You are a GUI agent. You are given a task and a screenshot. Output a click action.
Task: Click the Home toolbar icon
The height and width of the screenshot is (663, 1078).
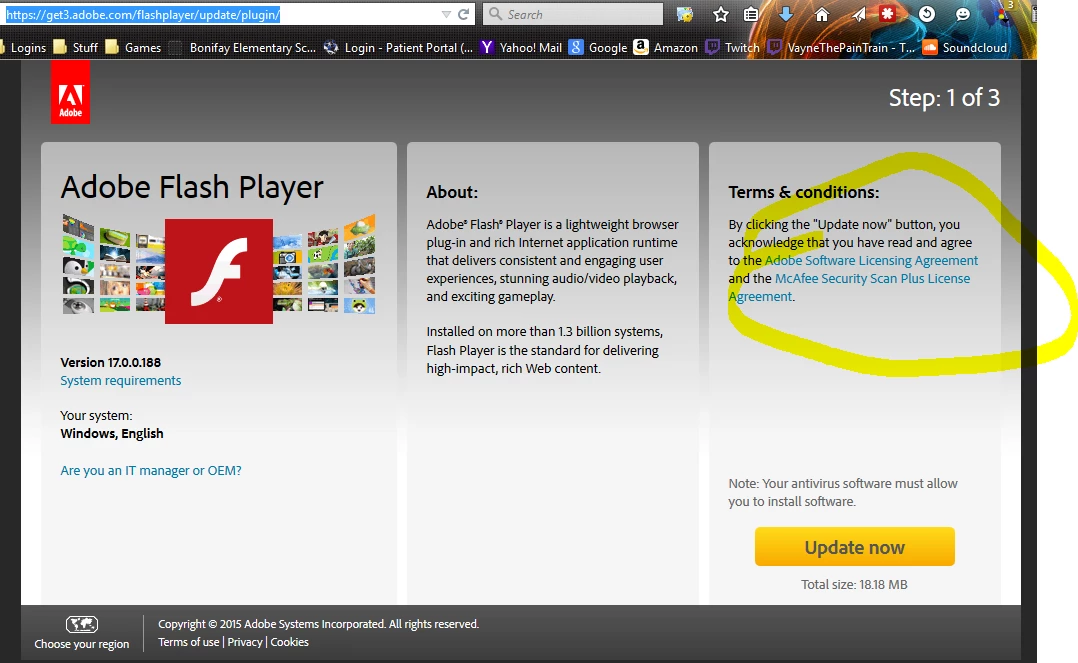(x=822, y=14)
